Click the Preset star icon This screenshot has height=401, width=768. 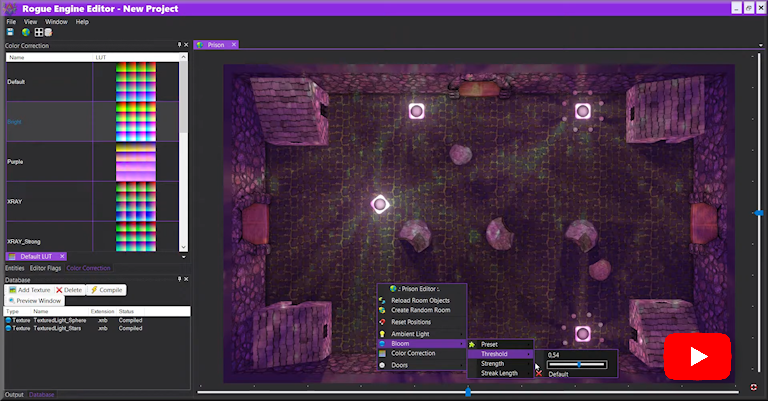tap(472, 345)
